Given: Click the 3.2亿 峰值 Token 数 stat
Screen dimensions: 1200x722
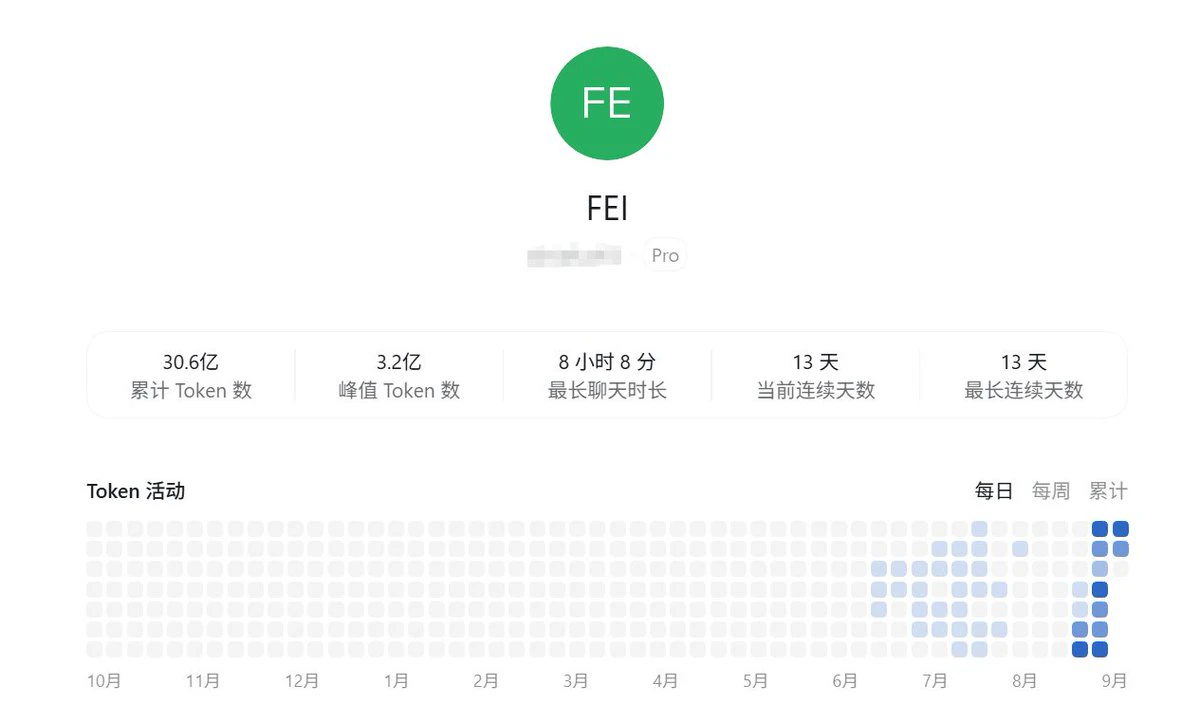Looking at the screenshot, I should 399,376.
